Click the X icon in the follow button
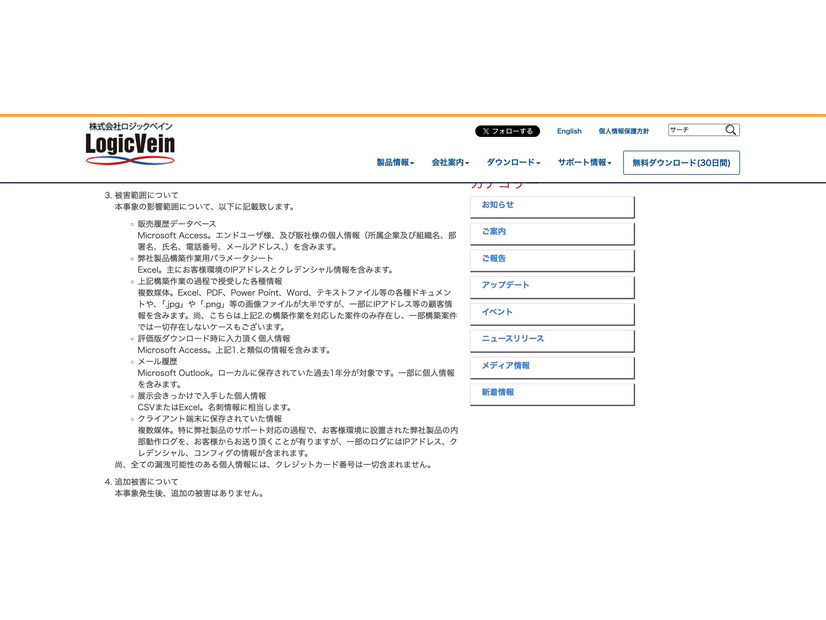Viewport: 826px width, 620px height. [486, 130]
